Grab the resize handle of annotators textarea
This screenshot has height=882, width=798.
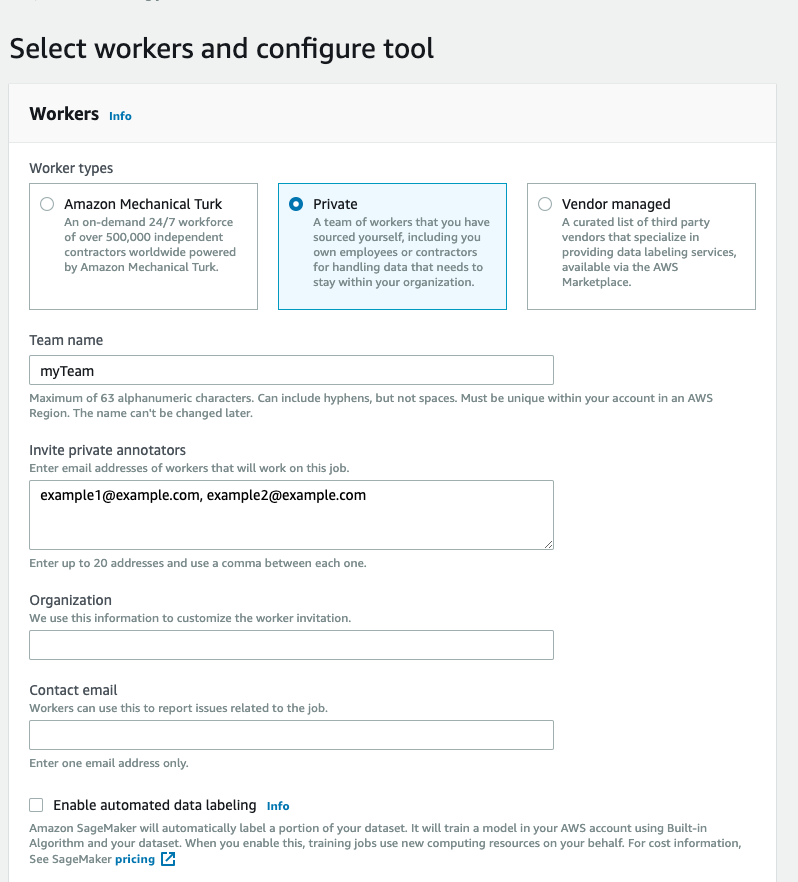click(x=547, y=543)
